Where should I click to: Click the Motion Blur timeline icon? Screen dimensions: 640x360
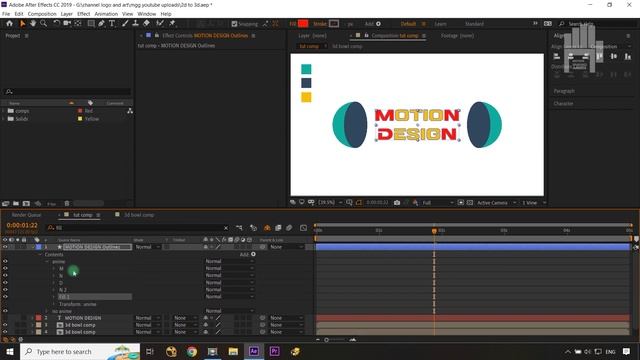(x=289, y=228)
